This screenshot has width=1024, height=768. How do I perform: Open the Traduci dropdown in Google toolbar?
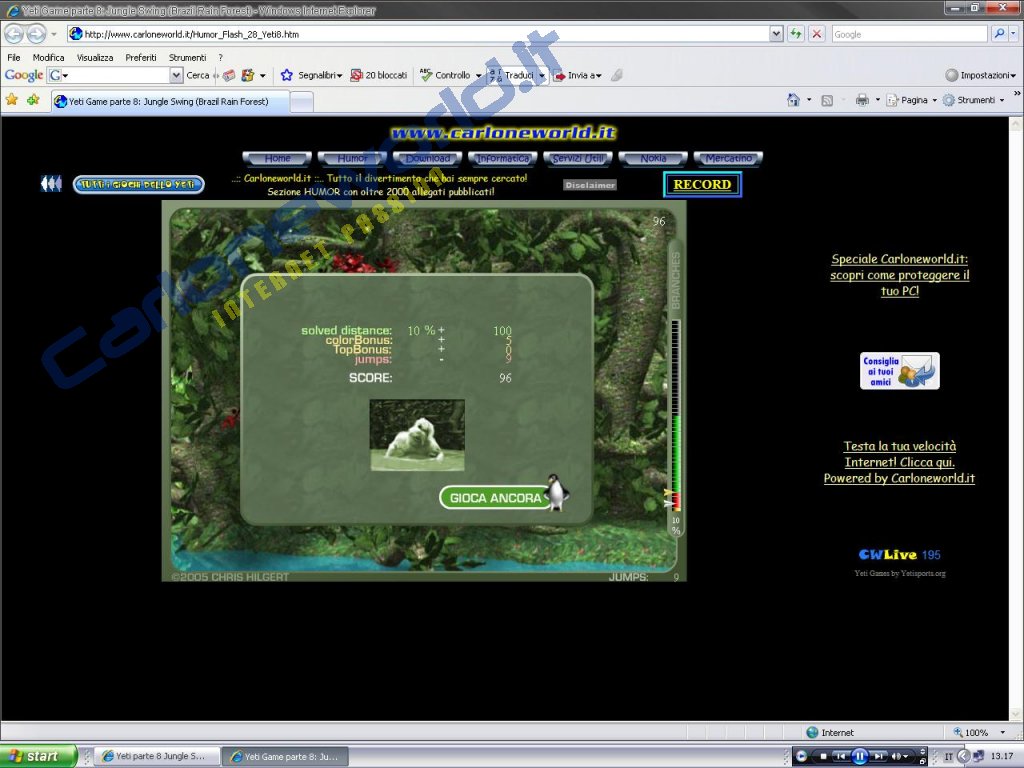[x=542, y=75]
